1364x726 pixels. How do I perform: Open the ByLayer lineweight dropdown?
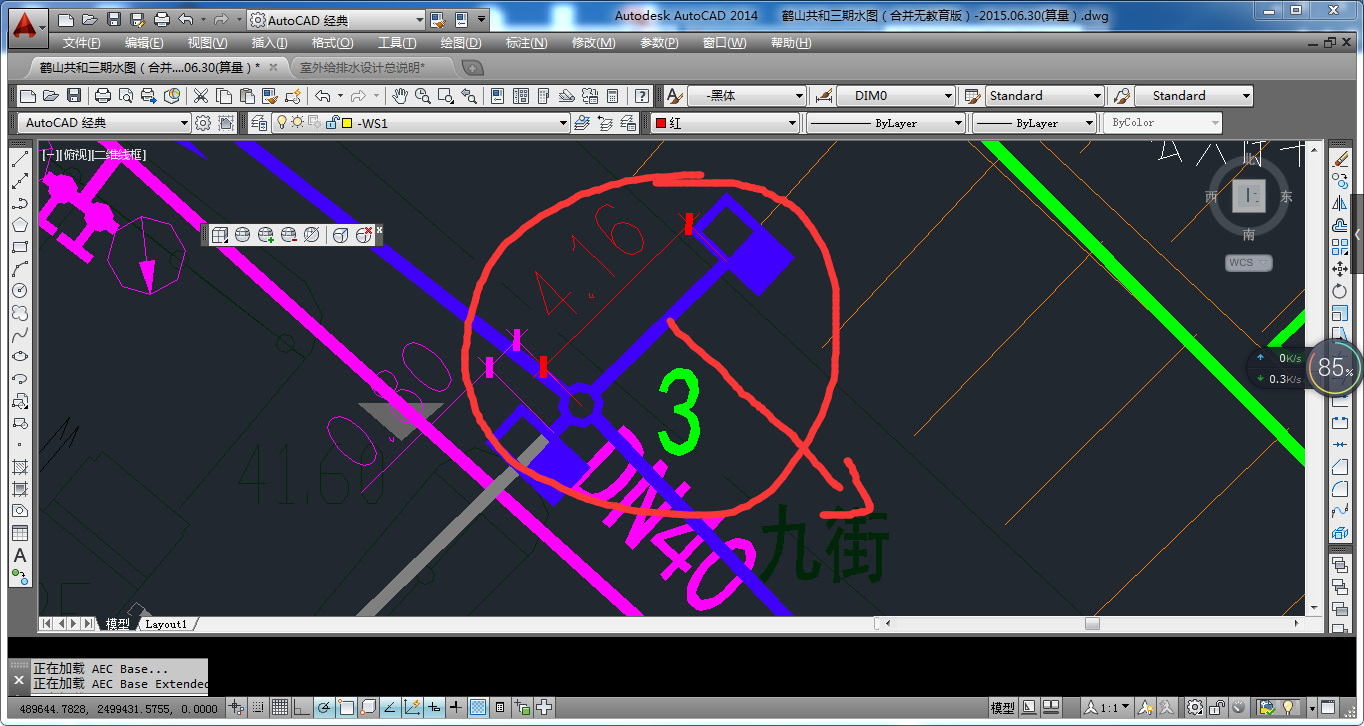1035,123
